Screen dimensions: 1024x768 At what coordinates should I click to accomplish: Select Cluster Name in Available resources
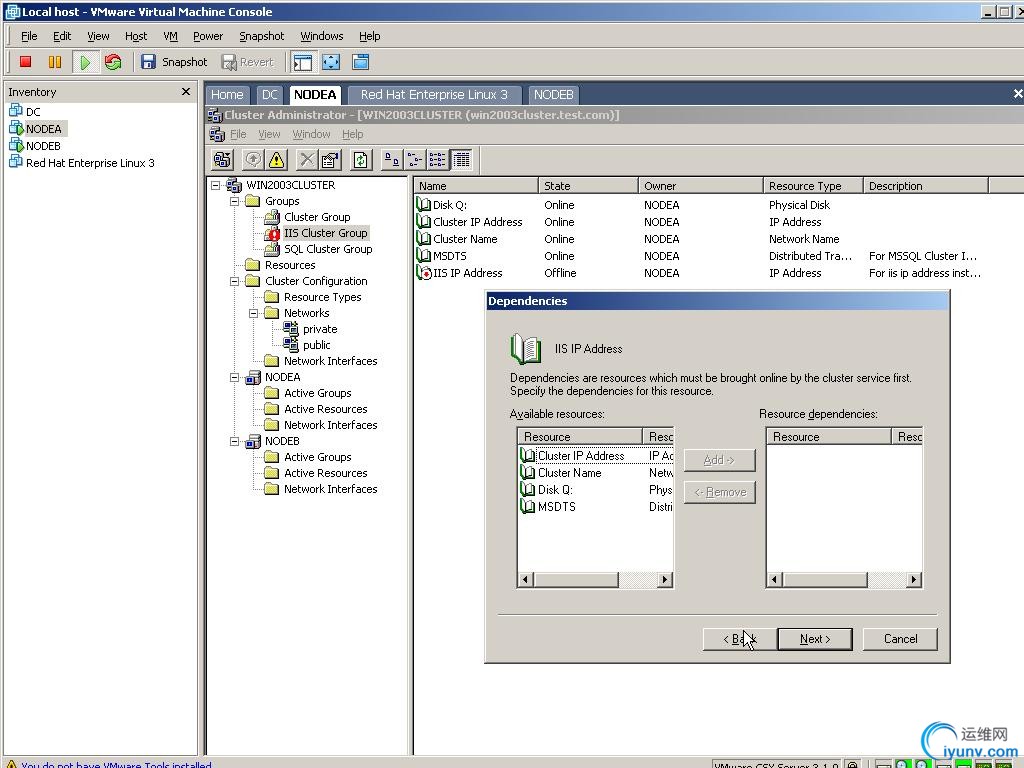click(569, 473)
